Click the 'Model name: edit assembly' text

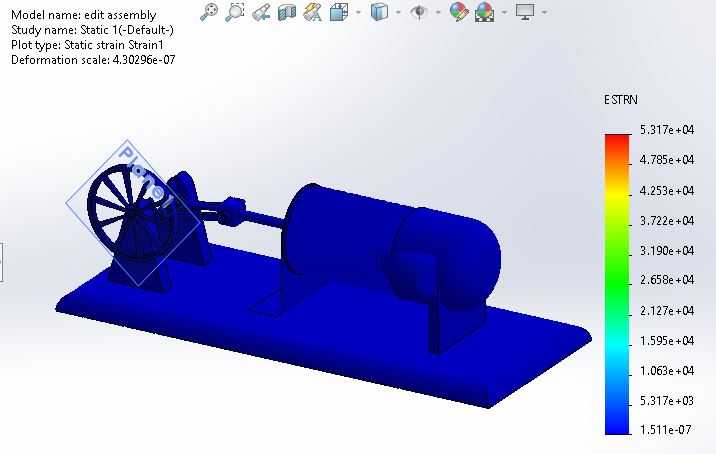[84, 15]
